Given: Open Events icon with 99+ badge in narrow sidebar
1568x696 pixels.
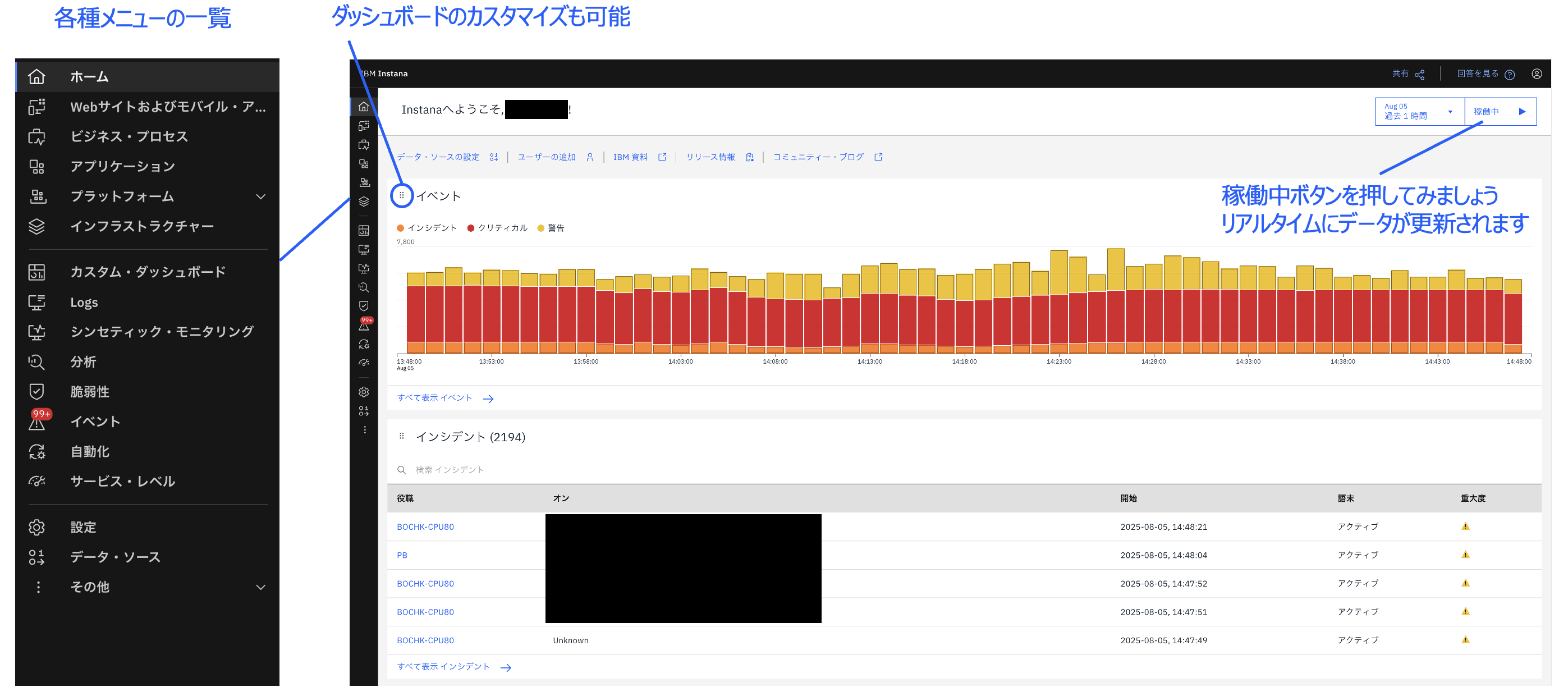Looking at the screenshot, I should pyautogui.click(x=364, y=324).
